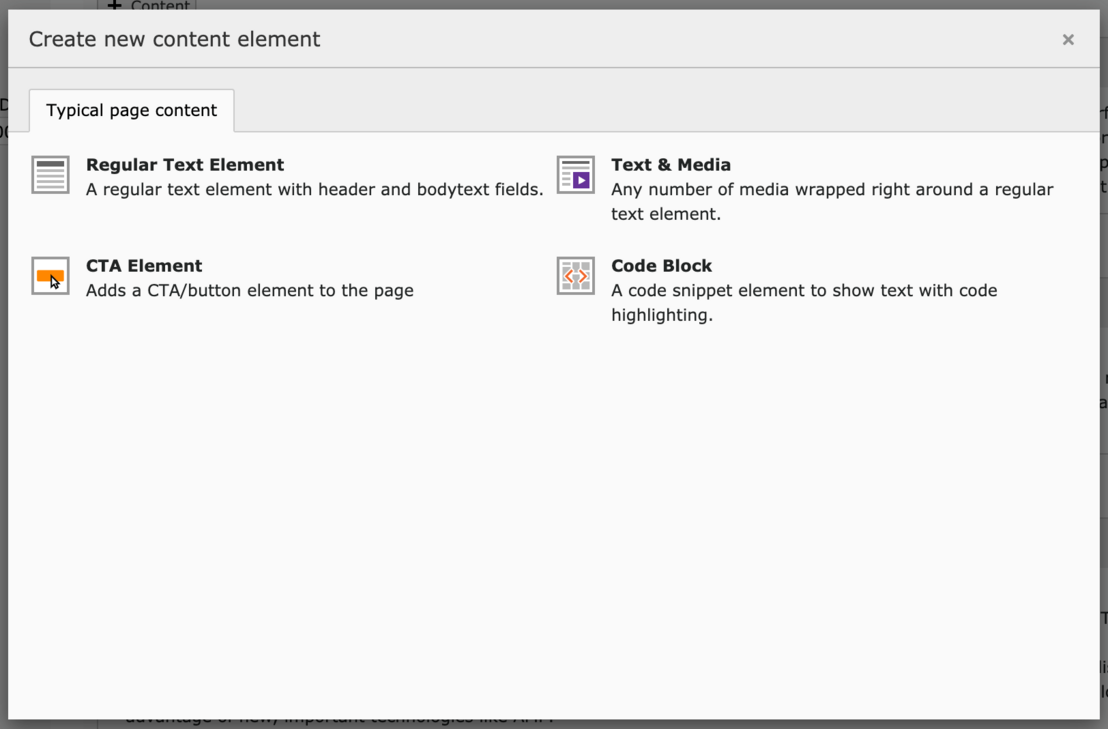Click the CTA Element heading
Screen dimensions: 1108x729
[143, 265]
